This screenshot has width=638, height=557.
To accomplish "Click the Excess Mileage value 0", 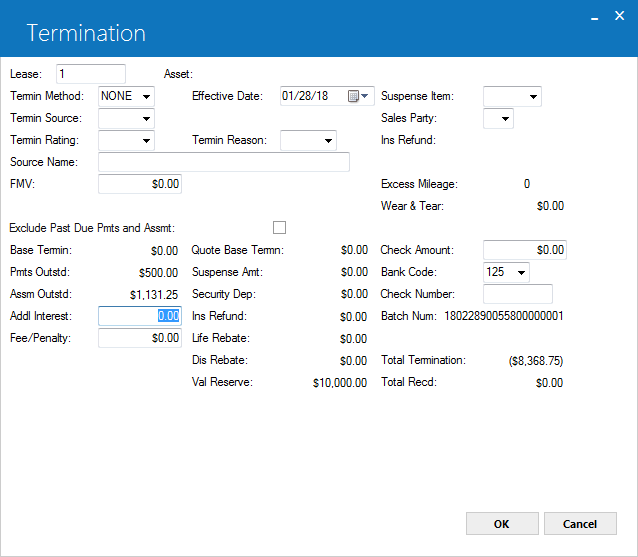I will pyautogui.click(x=527, y=184).
